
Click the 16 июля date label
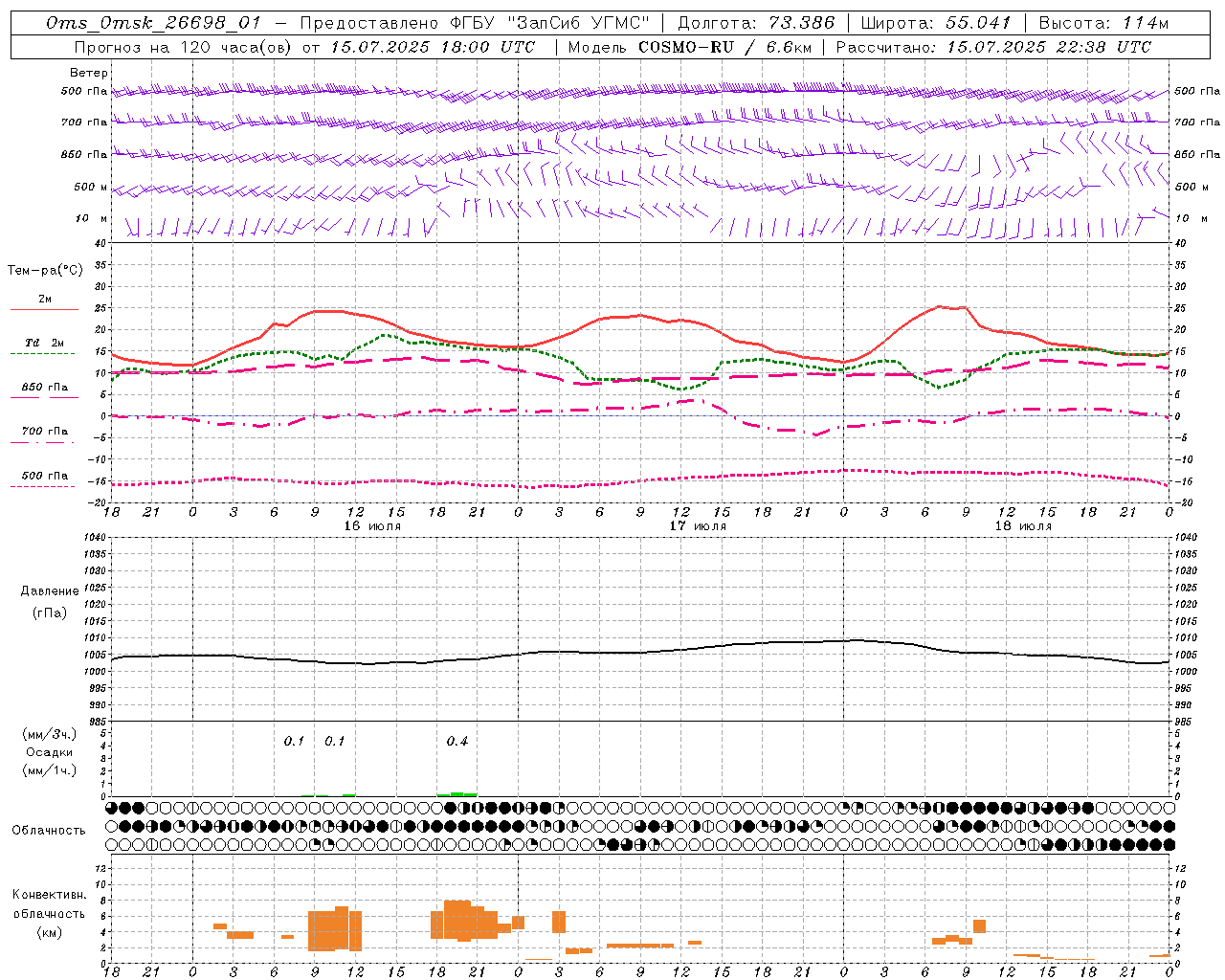point(372,526)
